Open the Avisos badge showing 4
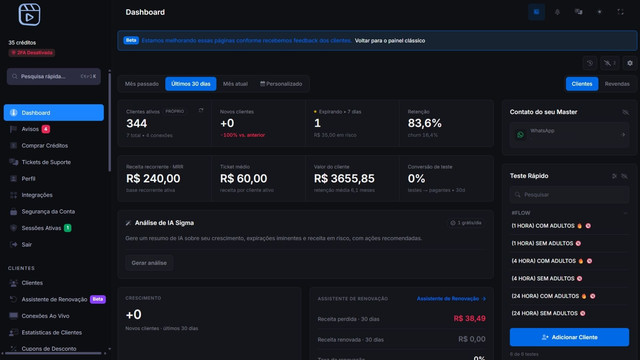The width and height of the screenshot is (640, 360). tap(46, 129)
